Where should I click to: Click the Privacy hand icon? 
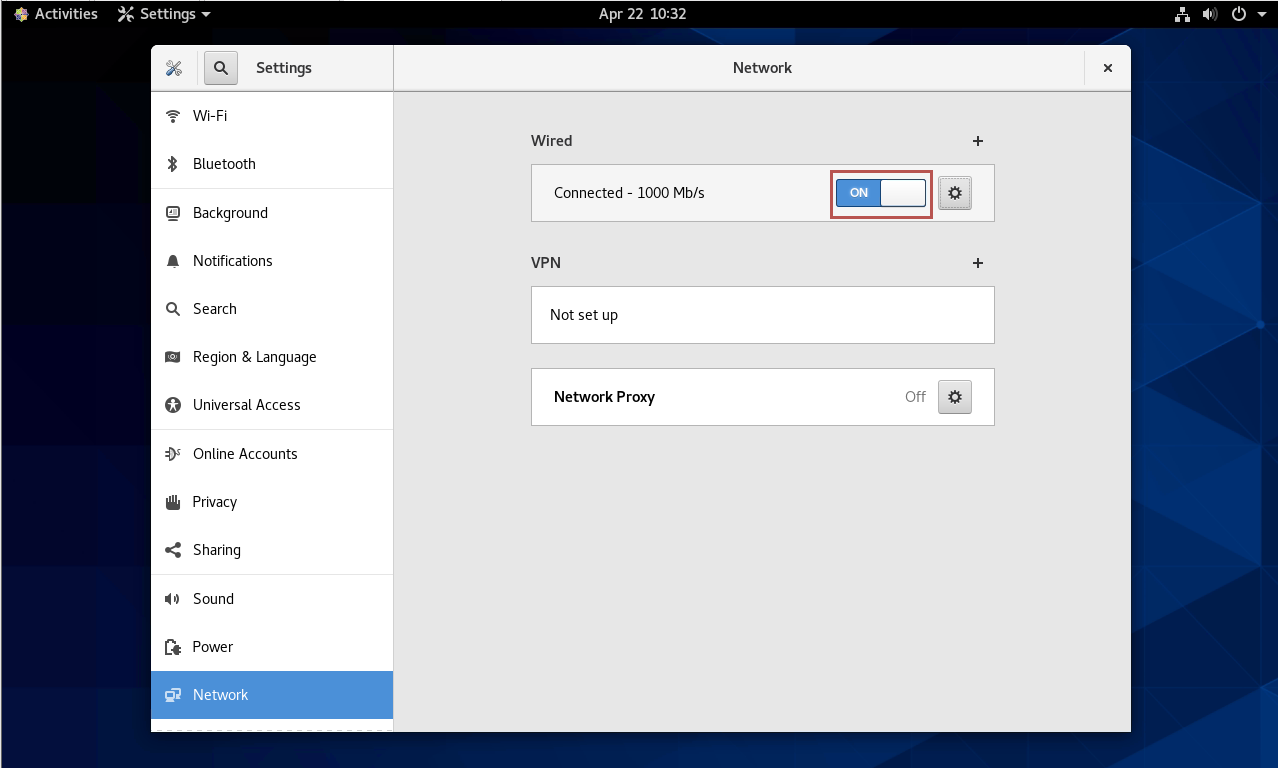click(x=173, y=502)
